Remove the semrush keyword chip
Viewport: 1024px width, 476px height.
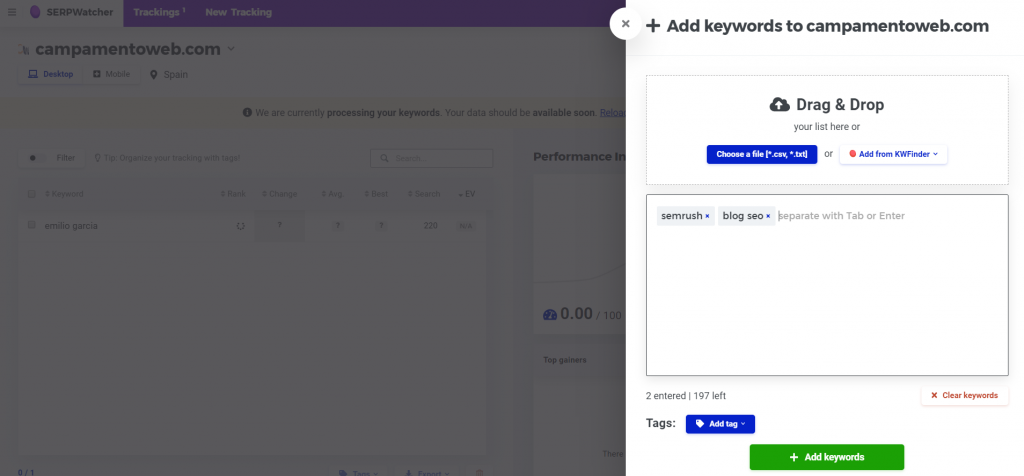[707, 216]
